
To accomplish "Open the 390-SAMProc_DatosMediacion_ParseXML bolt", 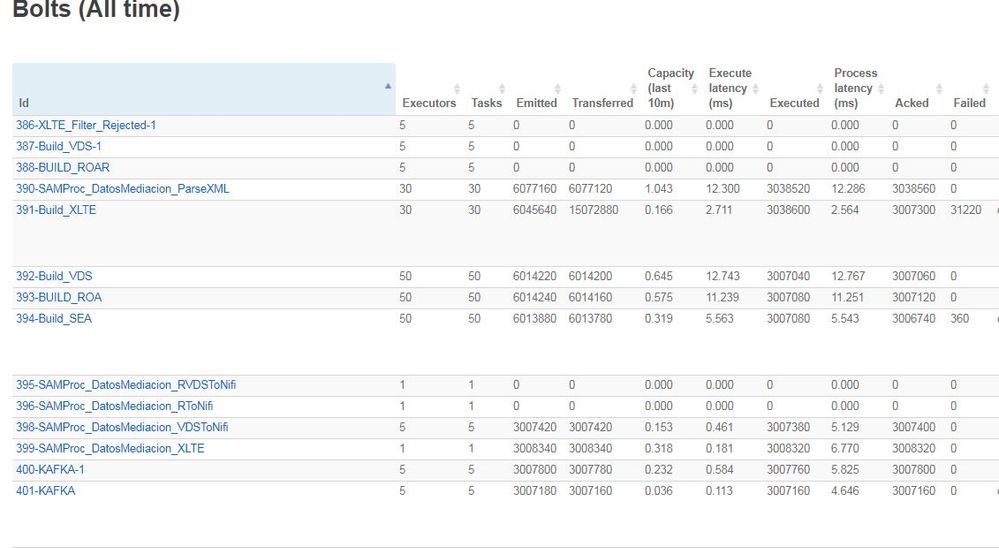I will (122, 188).
